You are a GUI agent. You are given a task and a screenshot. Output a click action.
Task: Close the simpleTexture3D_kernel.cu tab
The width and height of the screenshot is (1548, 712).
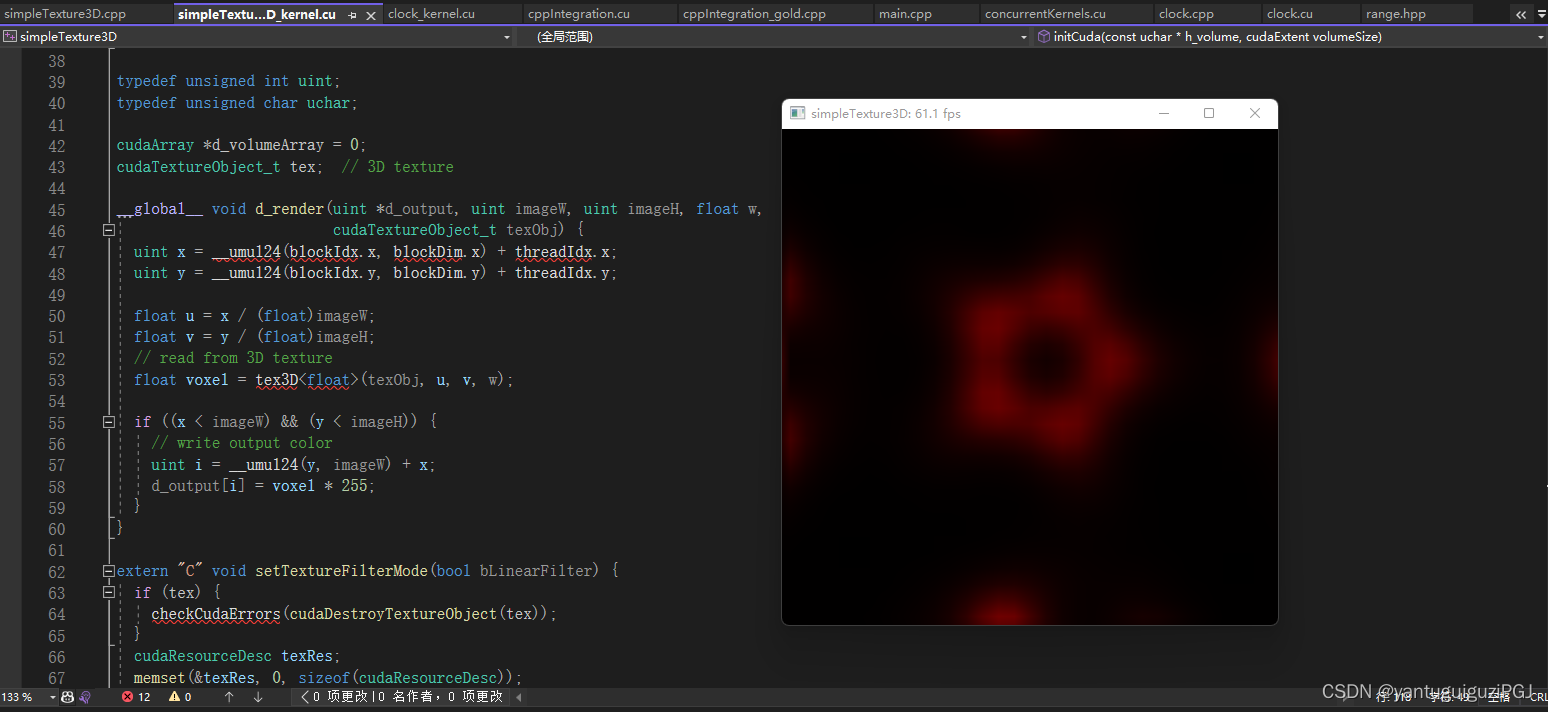point(371,15)
